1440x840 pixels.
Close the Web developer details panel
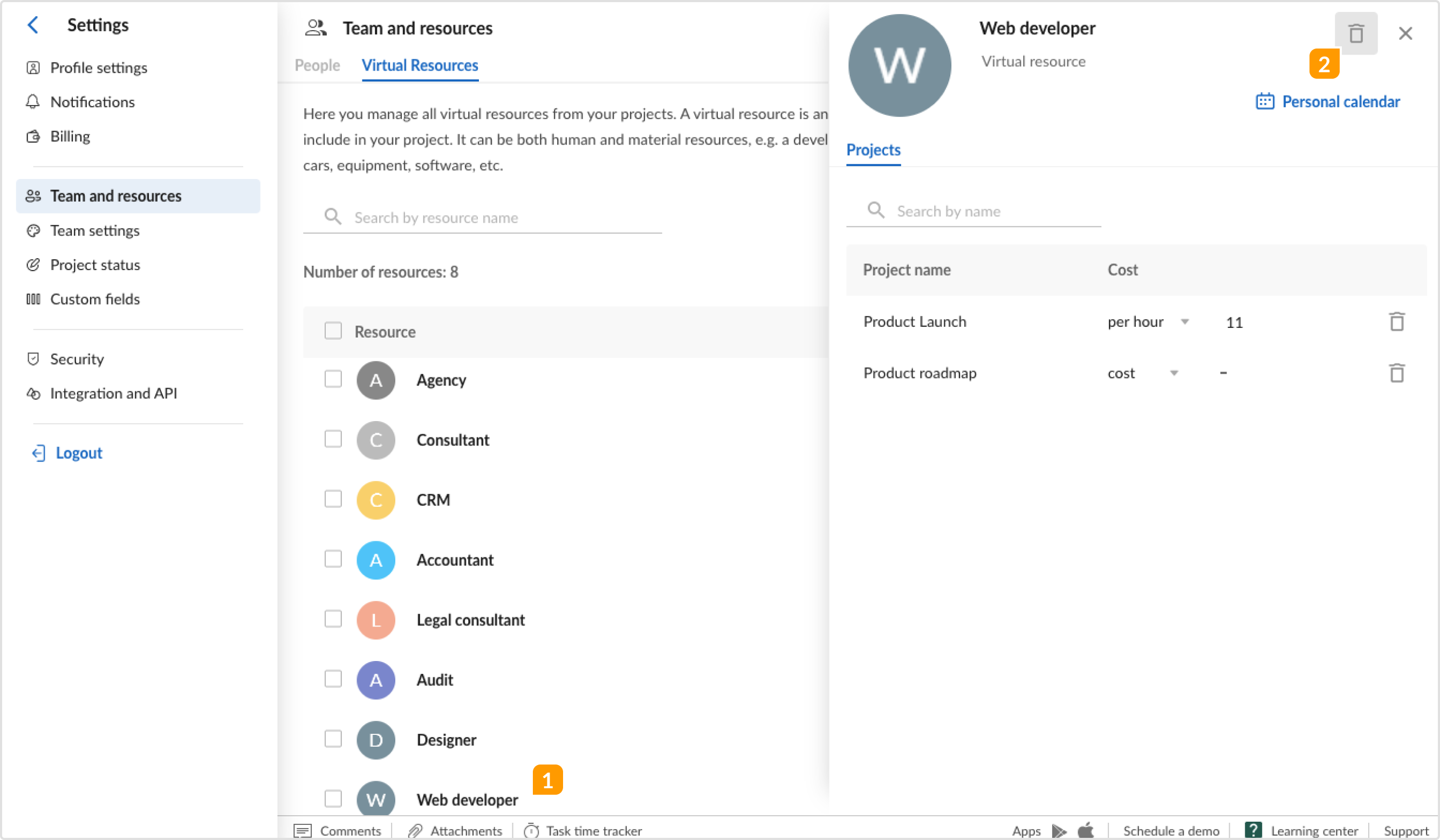1405,33
